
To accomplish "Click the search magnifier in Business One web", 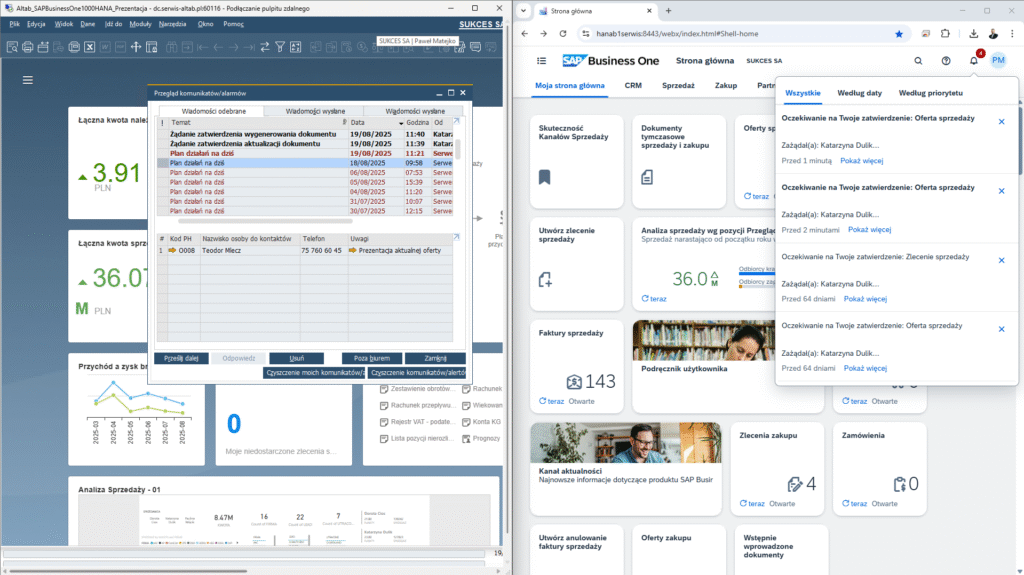I will tap(918, 61).
